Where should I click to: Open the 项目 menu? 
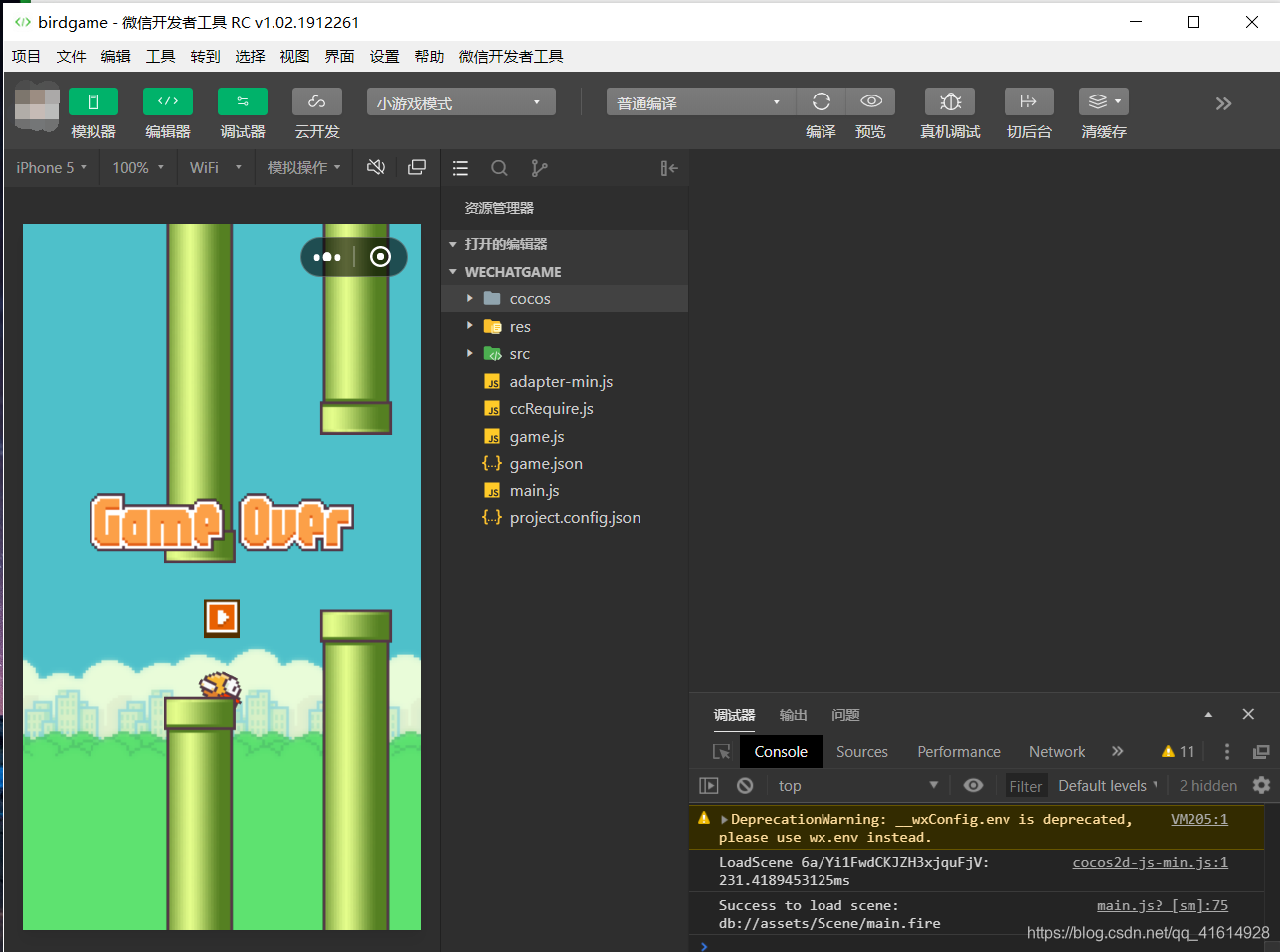click(x=26, y=56)
